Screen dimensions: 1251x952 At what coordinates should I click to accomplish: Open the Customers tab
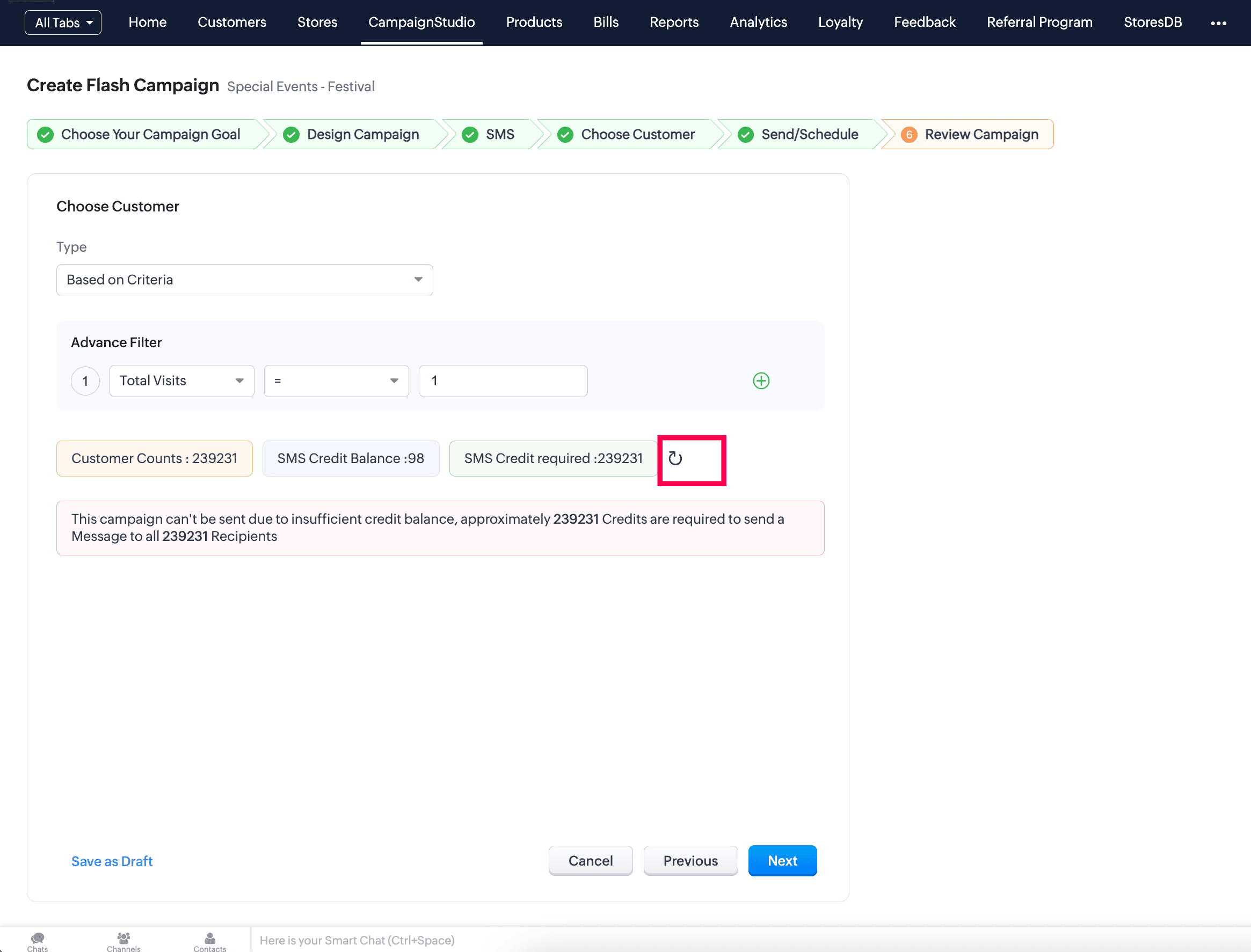[x=232, y=22]
